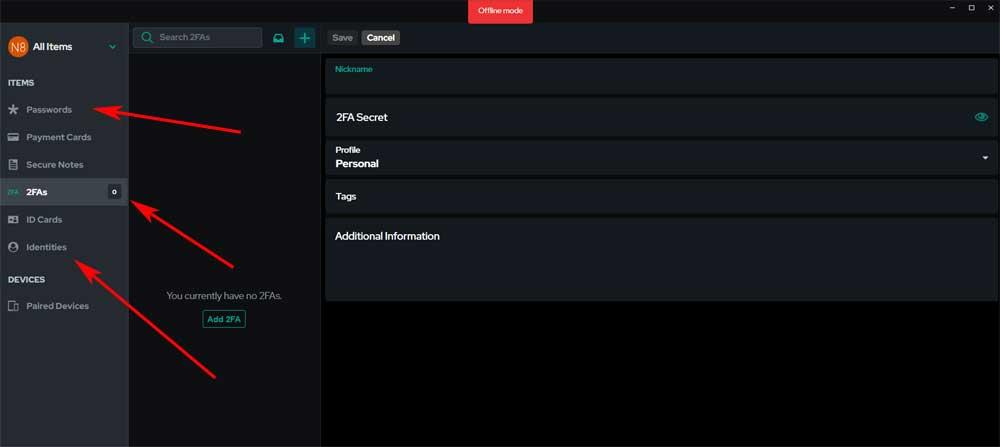
Task: Click the green plus add button
Action: click(x=305, y=38)
